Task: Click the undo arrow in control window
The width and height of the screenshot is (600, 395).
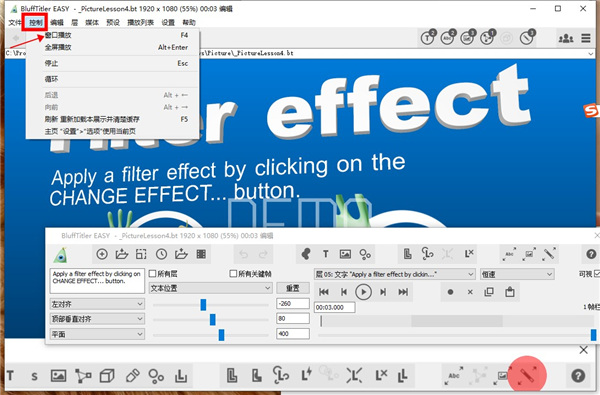Action: [x=243, y=254]
